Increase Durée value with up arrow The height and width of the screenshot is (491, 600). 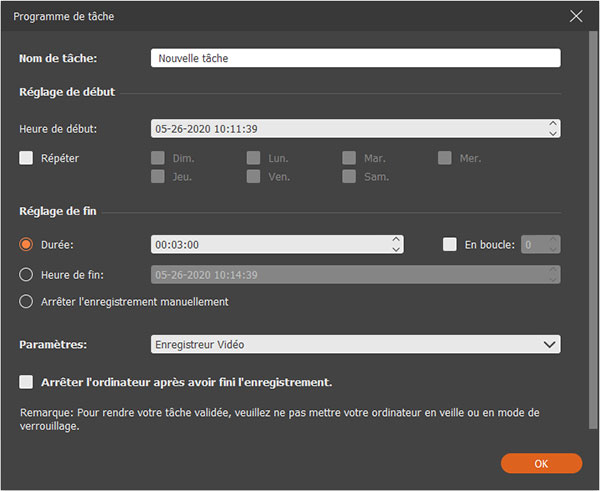coord(396,240)
